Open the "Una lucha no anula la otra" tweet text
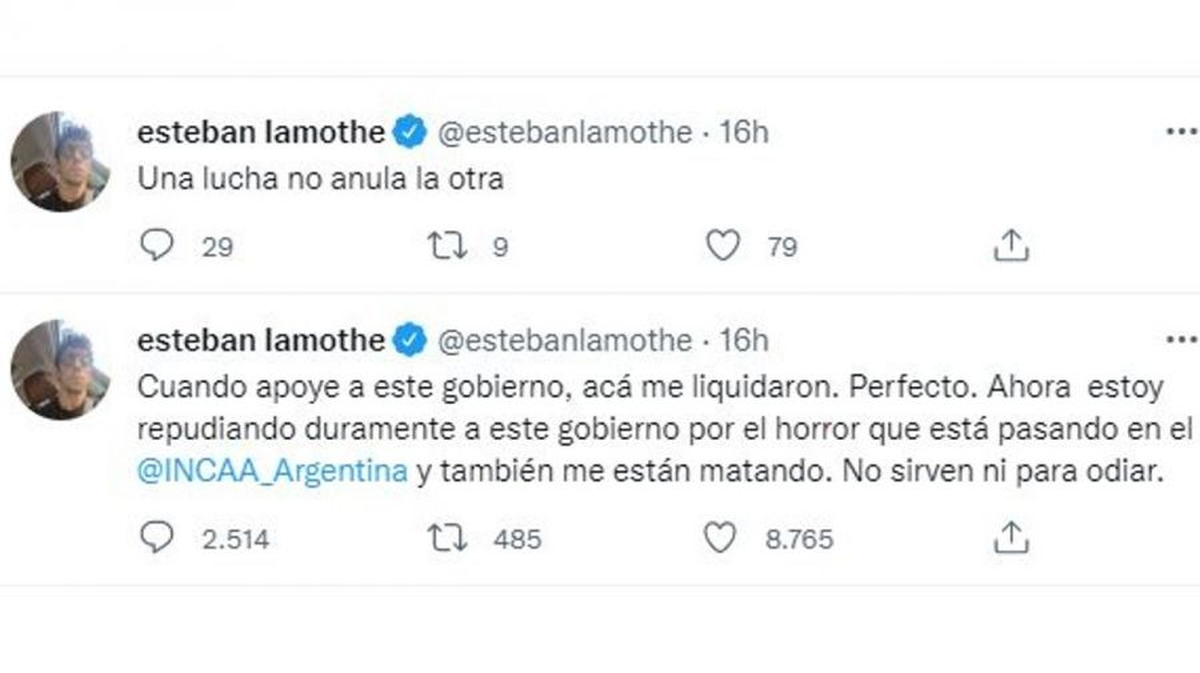1200x673 pixels. (318, 181)
